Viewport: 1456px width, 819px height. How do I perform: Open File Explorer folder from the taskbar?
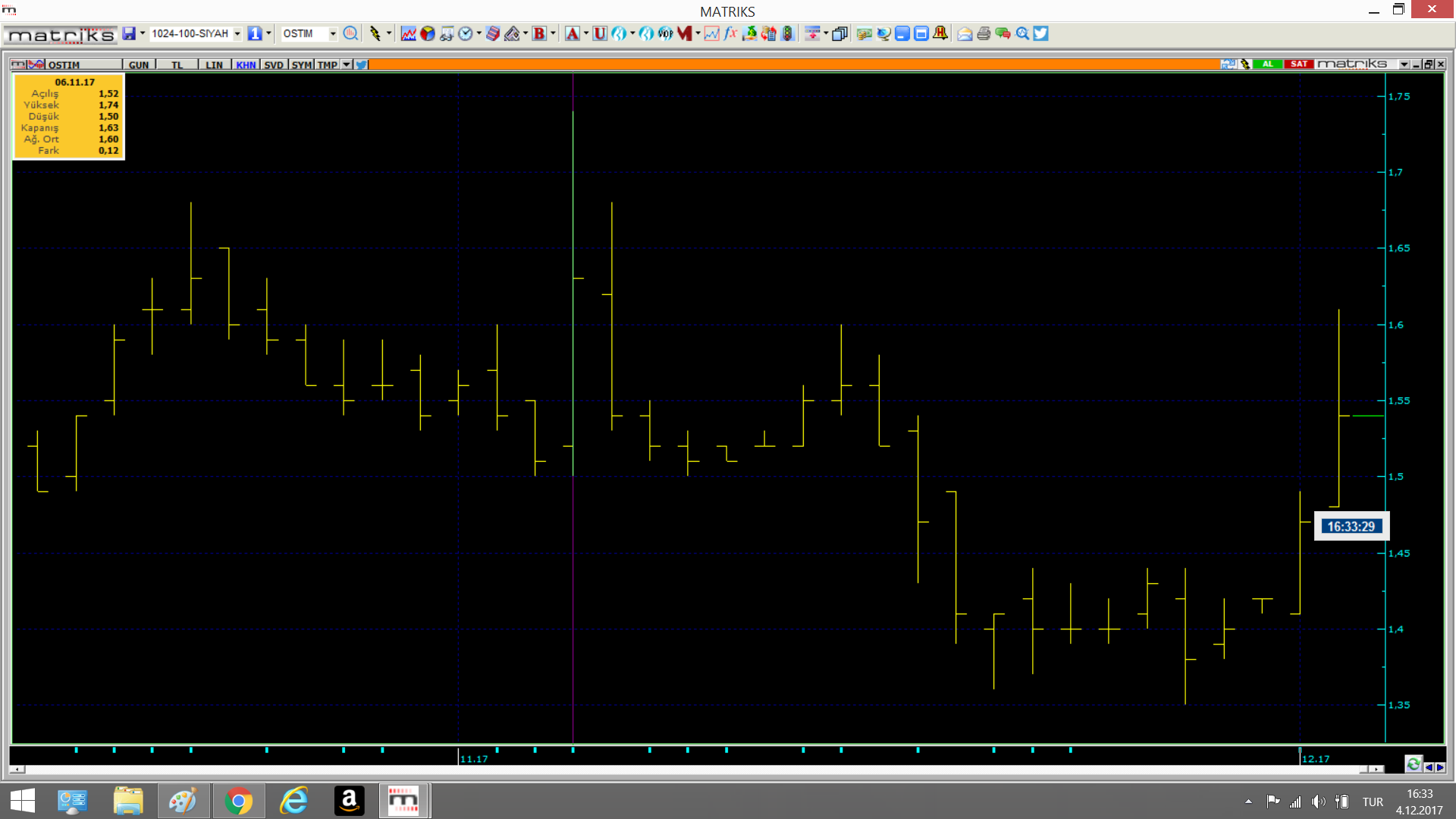(128, 801)
